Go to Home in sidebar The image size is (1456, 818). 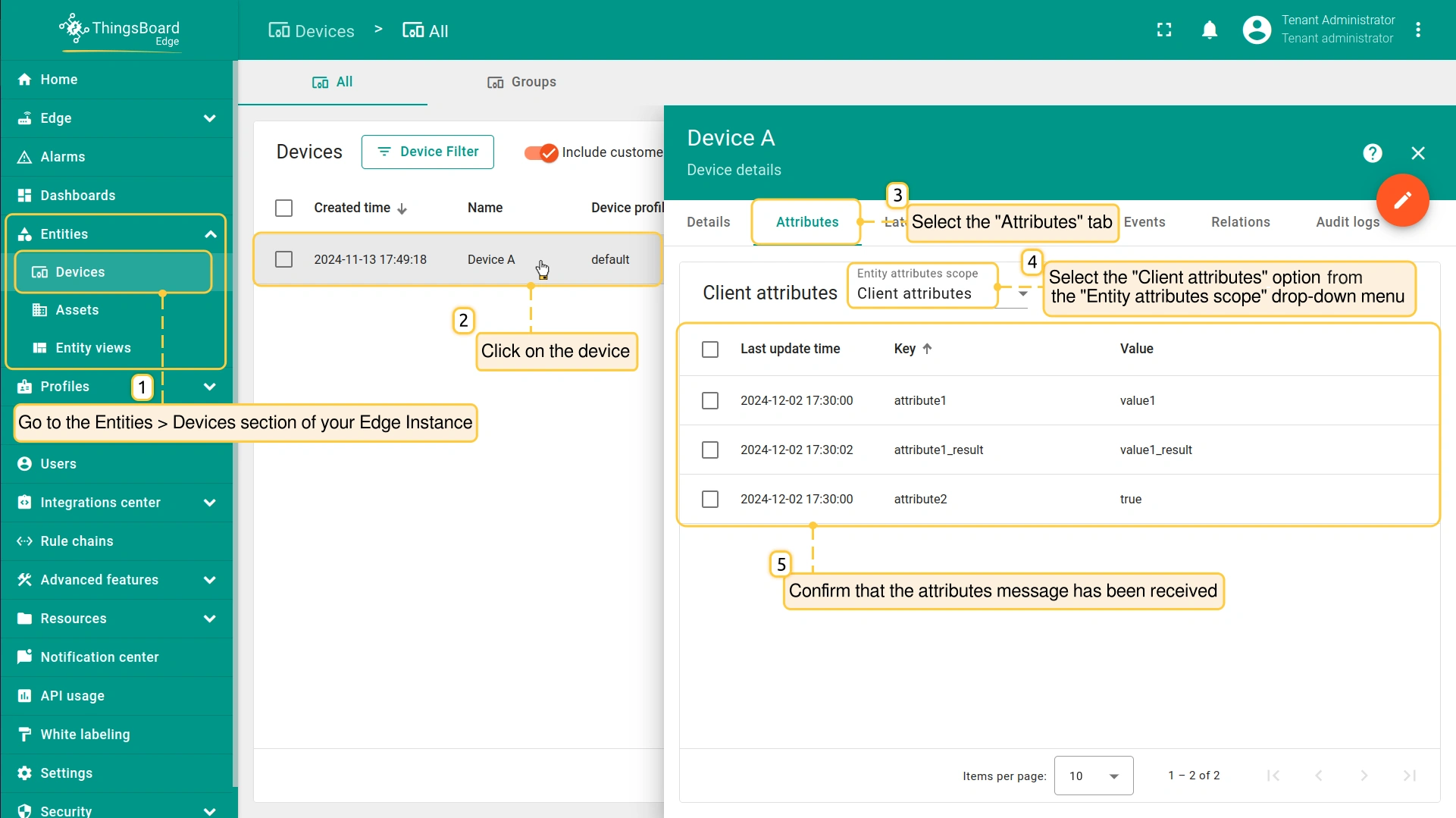(58, 80)
